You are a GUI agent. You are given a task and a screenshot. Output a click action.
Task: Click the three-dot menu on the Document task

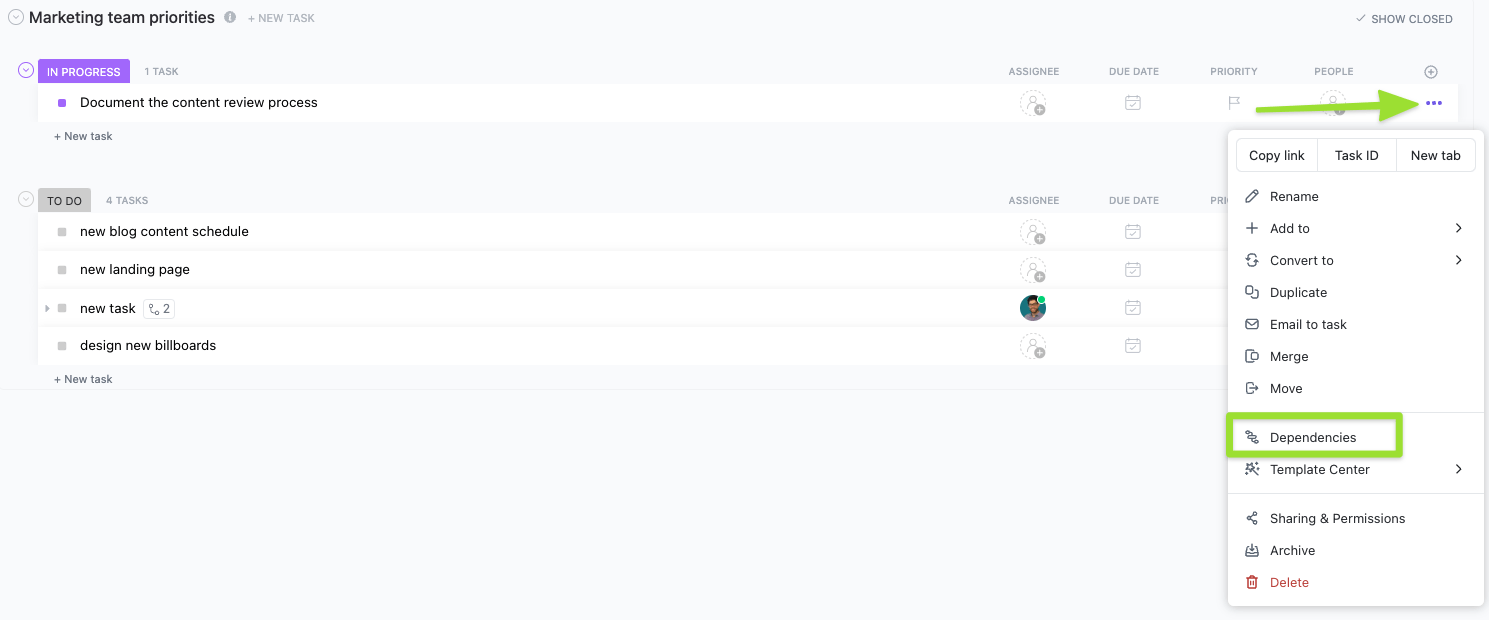point(1433,103)
